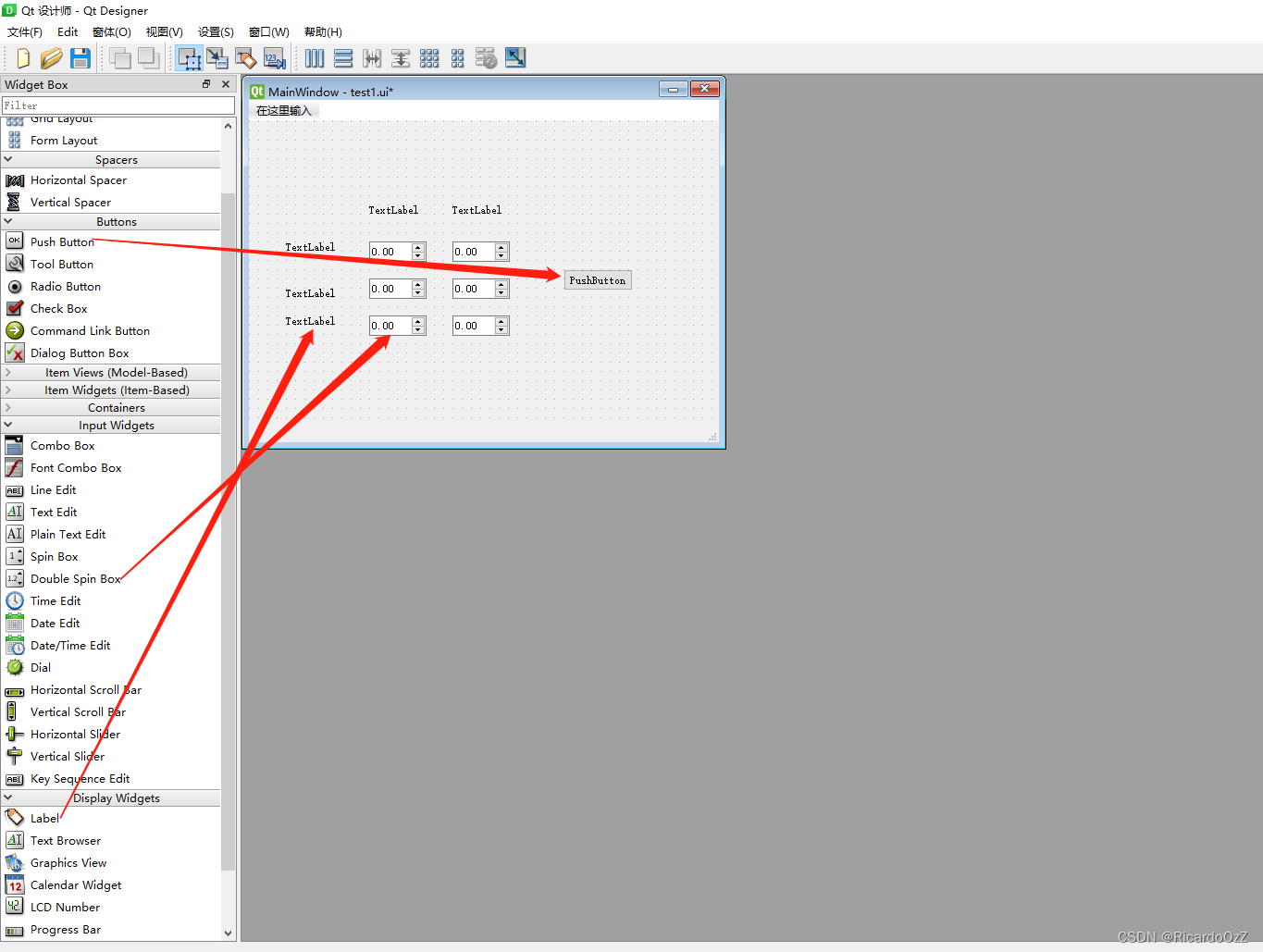Click Lay Out Vertically in Splitter icon

[x=401, y=58]
